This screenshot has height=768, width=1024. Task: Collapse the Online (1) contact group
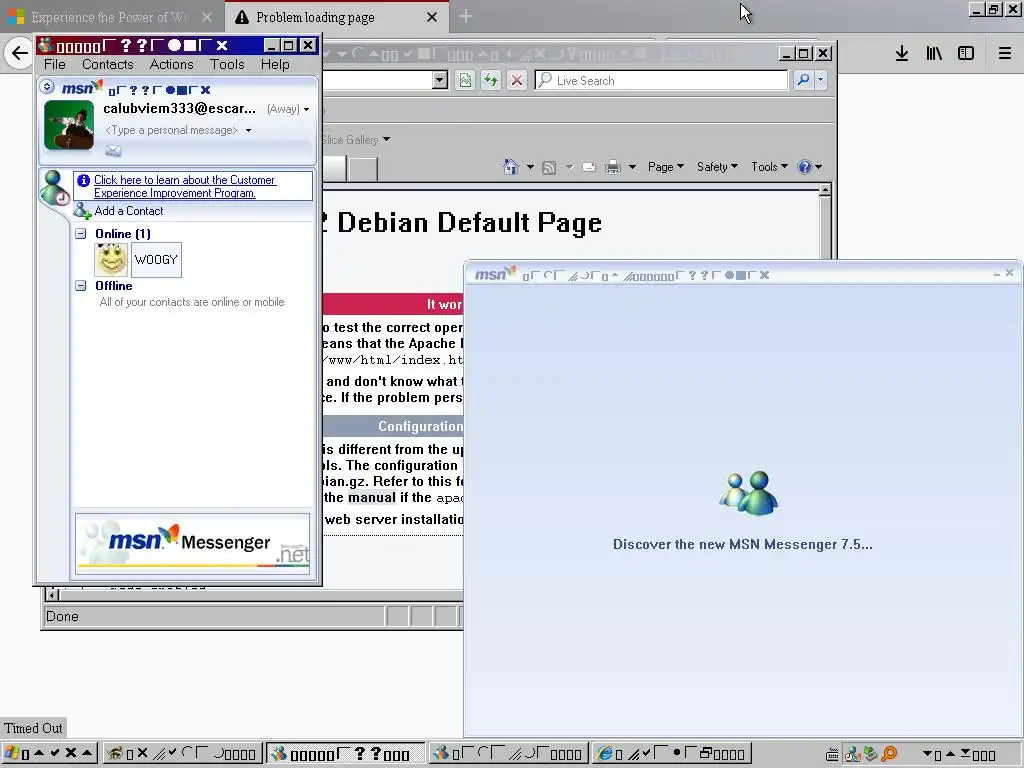click(80, 234)
